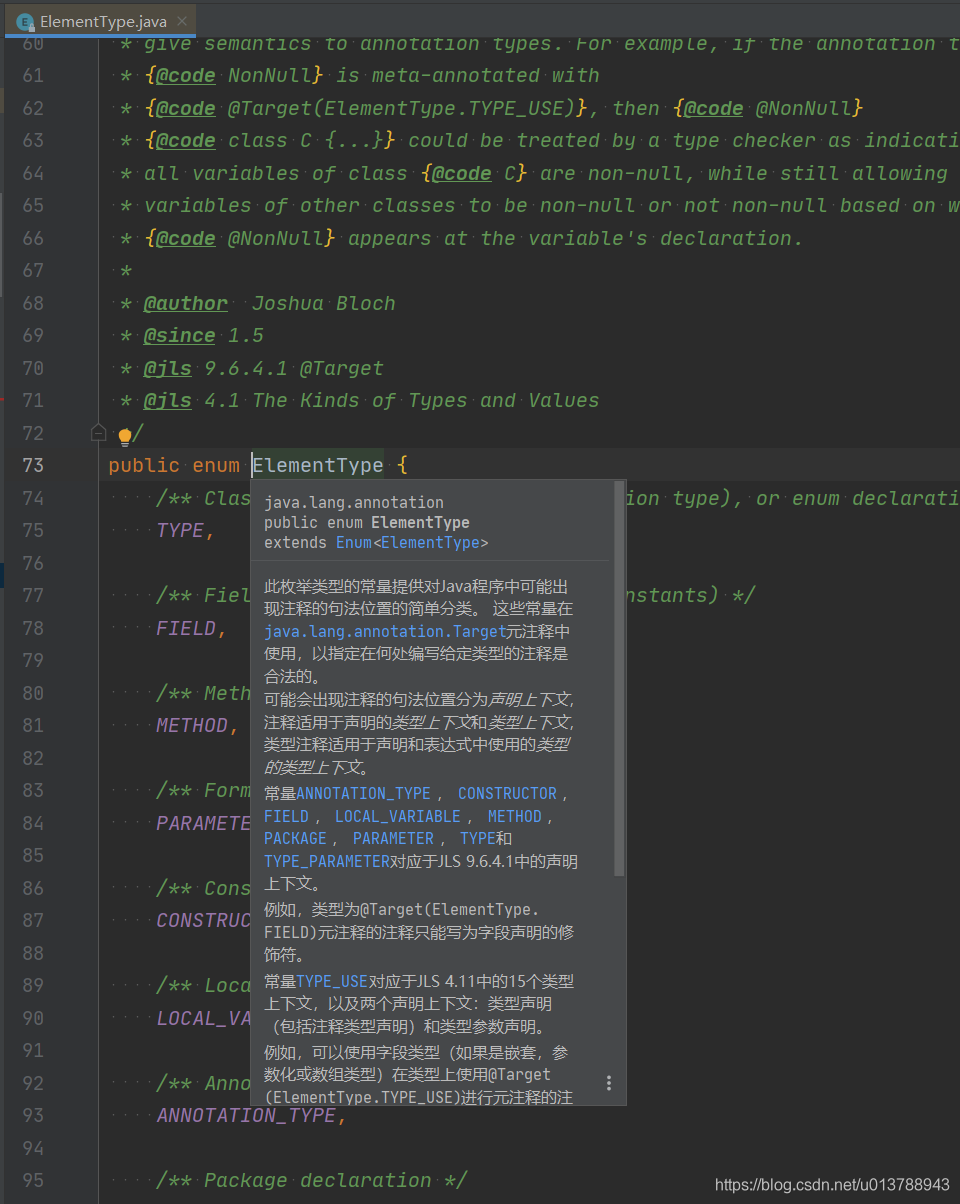Viewport: 960px width, 1204px height.
Task: Open the TYPE_PARAMETER link in popup
Action: pyautogui.click(x=326, y=861)
